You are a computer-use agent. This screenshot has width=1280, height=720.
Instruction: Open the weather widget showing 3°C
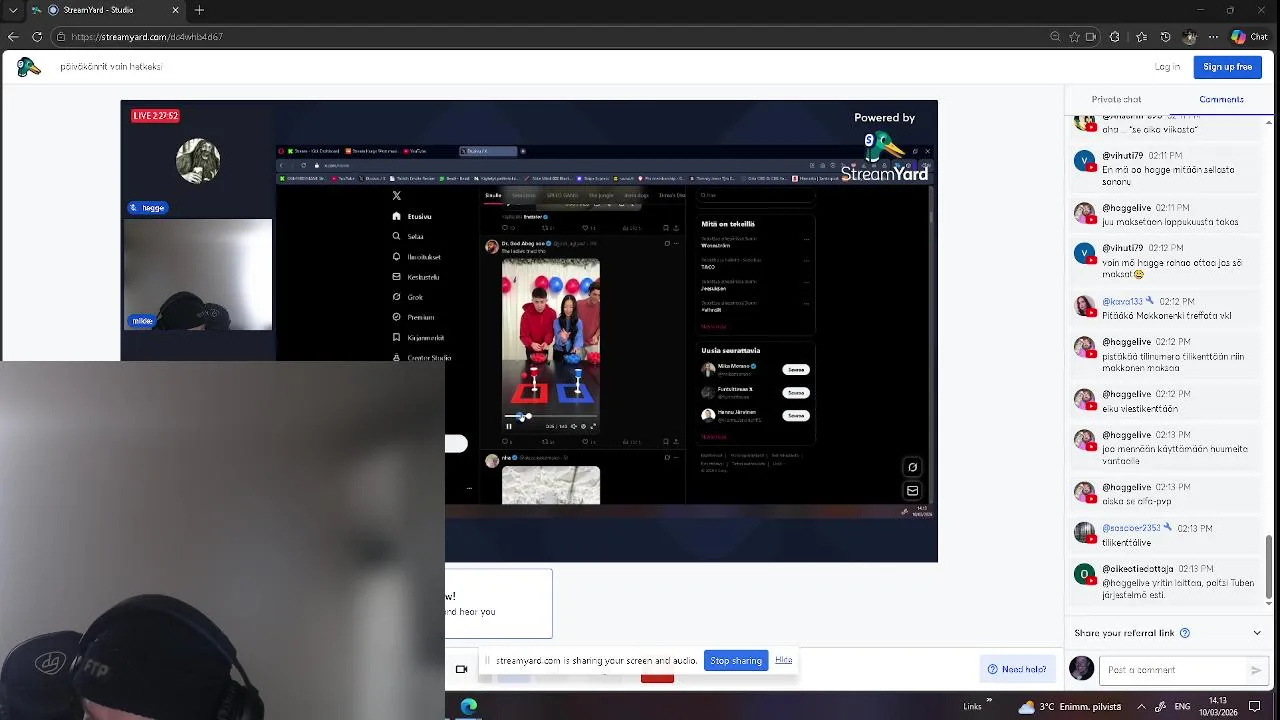pos(1069,706)
